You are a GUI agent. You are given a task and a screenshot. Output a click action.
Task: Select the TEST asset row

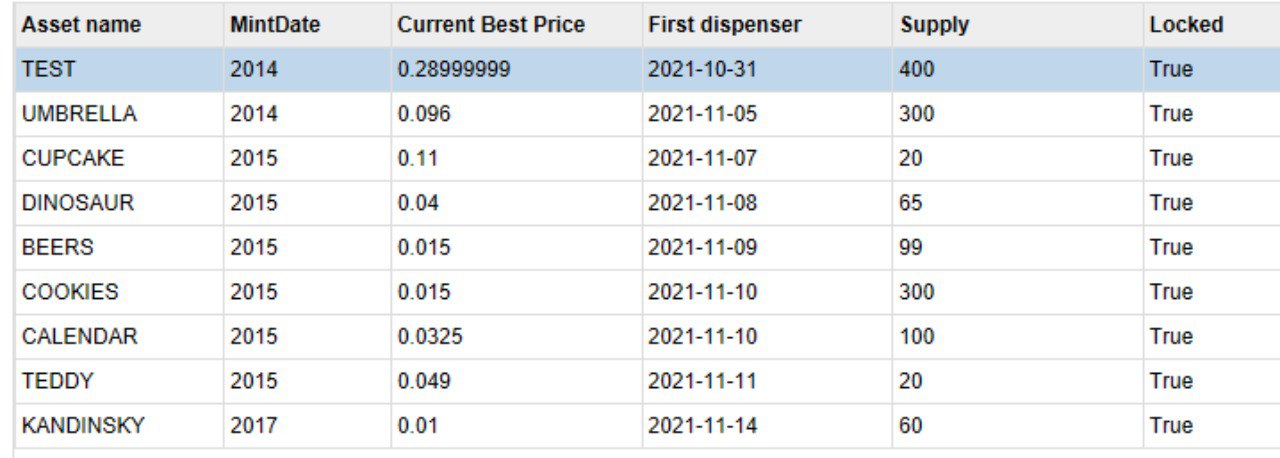[647, 70]
